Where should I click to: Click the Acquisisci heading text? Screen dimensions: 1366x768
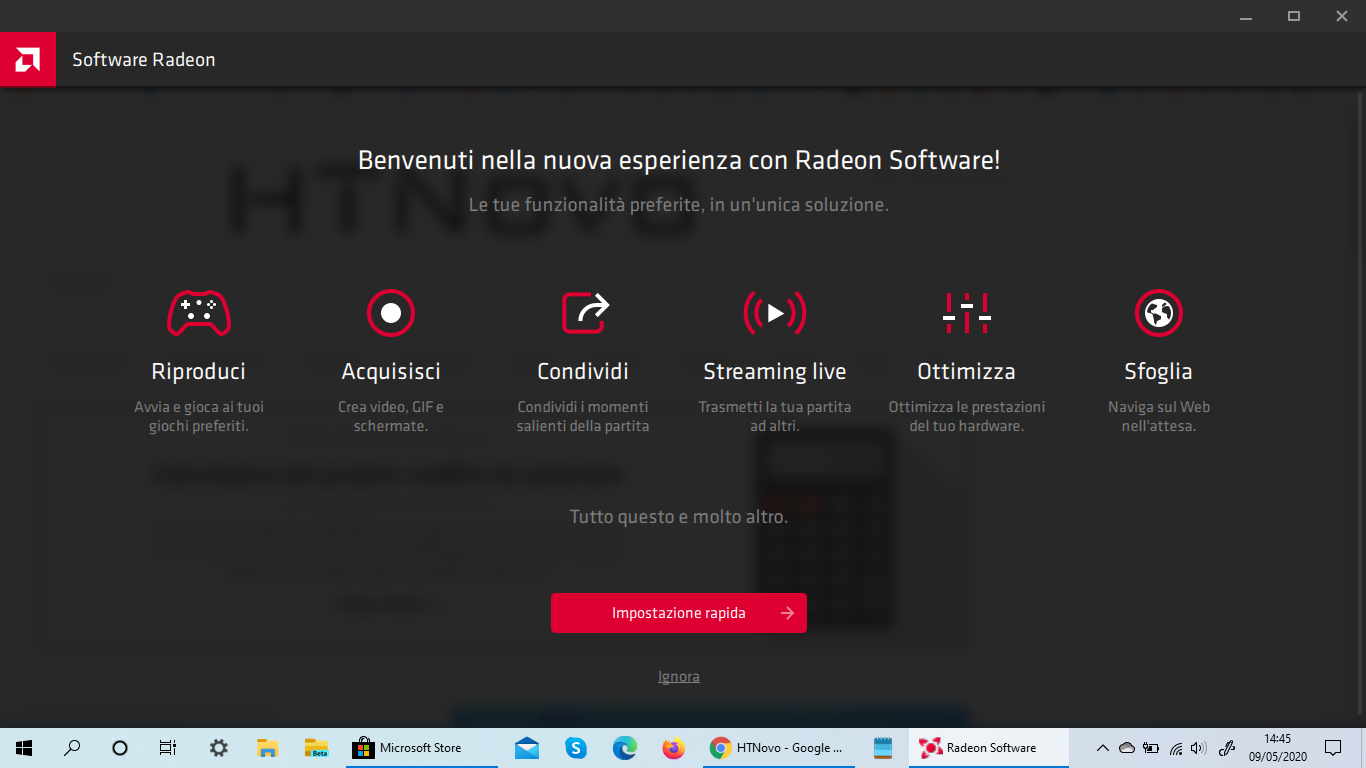[391, 371]
